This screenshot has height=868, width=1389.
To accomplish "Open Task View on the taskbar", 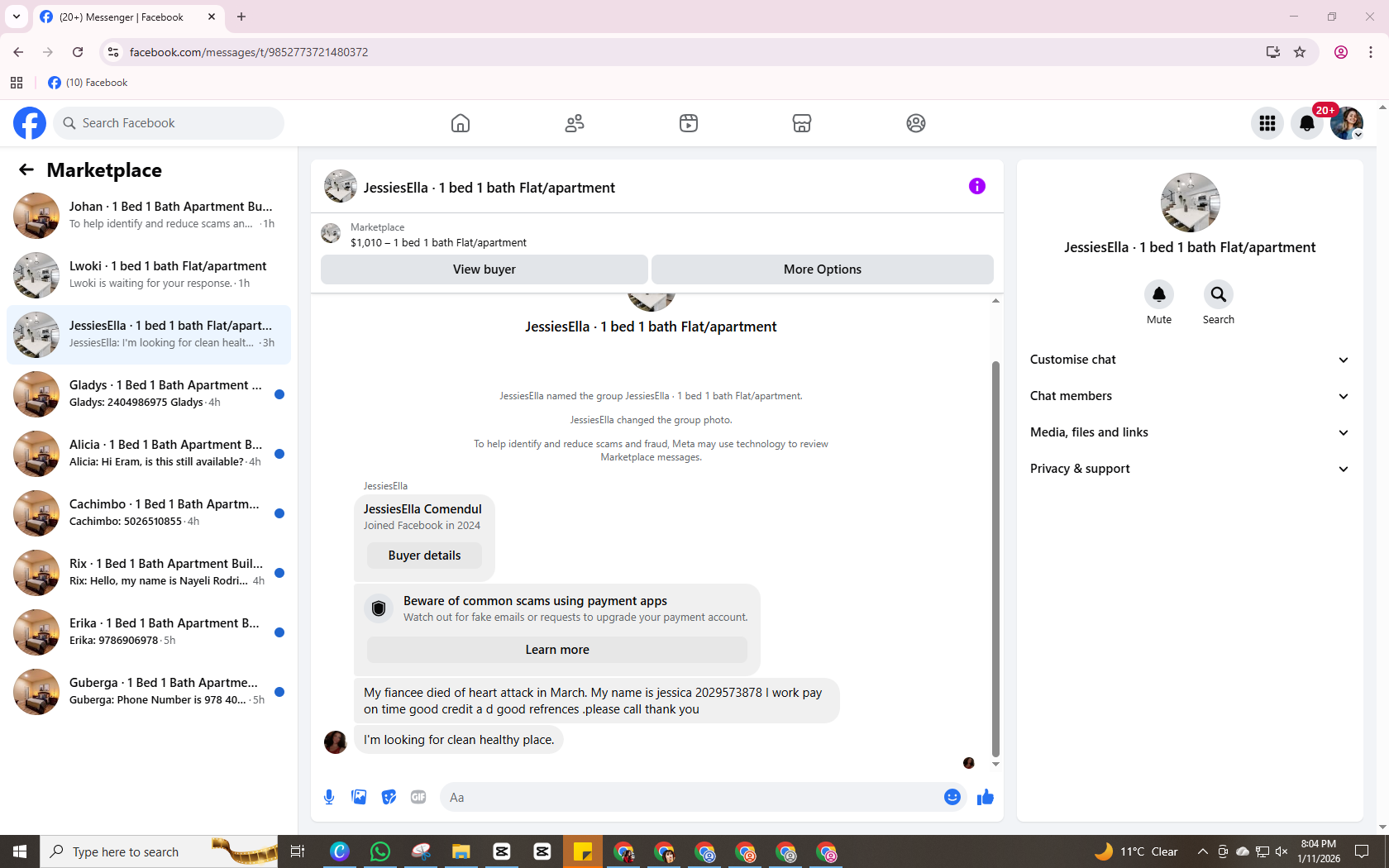I will tap(298, 851).
